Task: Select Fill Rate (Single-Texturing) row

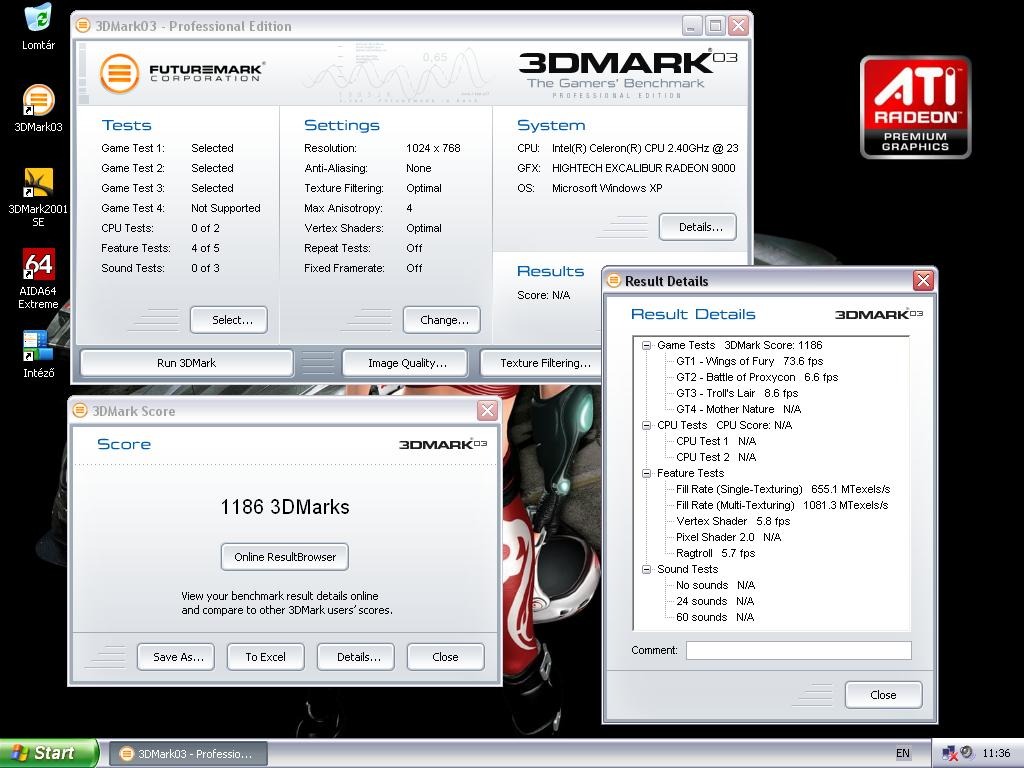Action: pos(783,489)
